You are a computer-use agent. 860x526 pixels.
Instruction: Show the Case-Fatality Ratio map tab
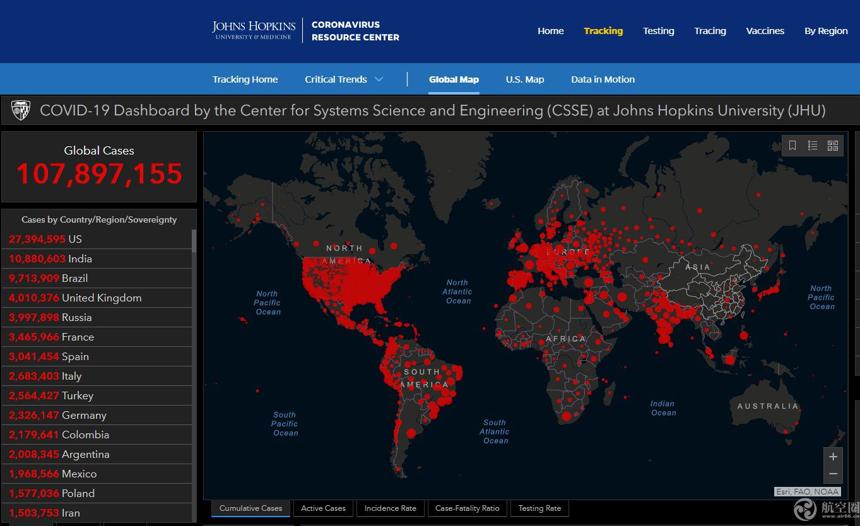tap(467, 508)
